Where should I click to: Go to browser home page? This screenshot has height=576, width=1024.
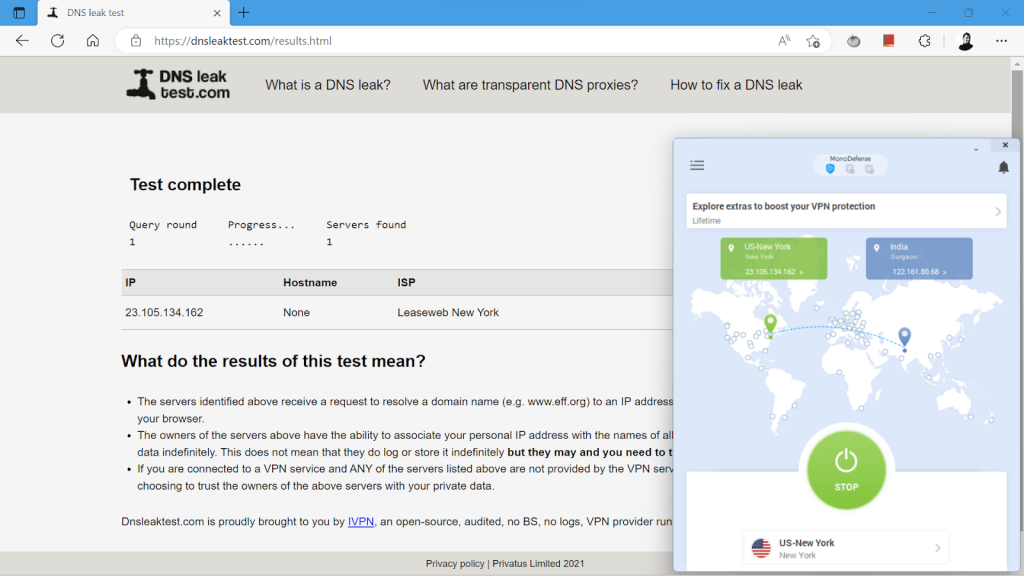(93, 40)
